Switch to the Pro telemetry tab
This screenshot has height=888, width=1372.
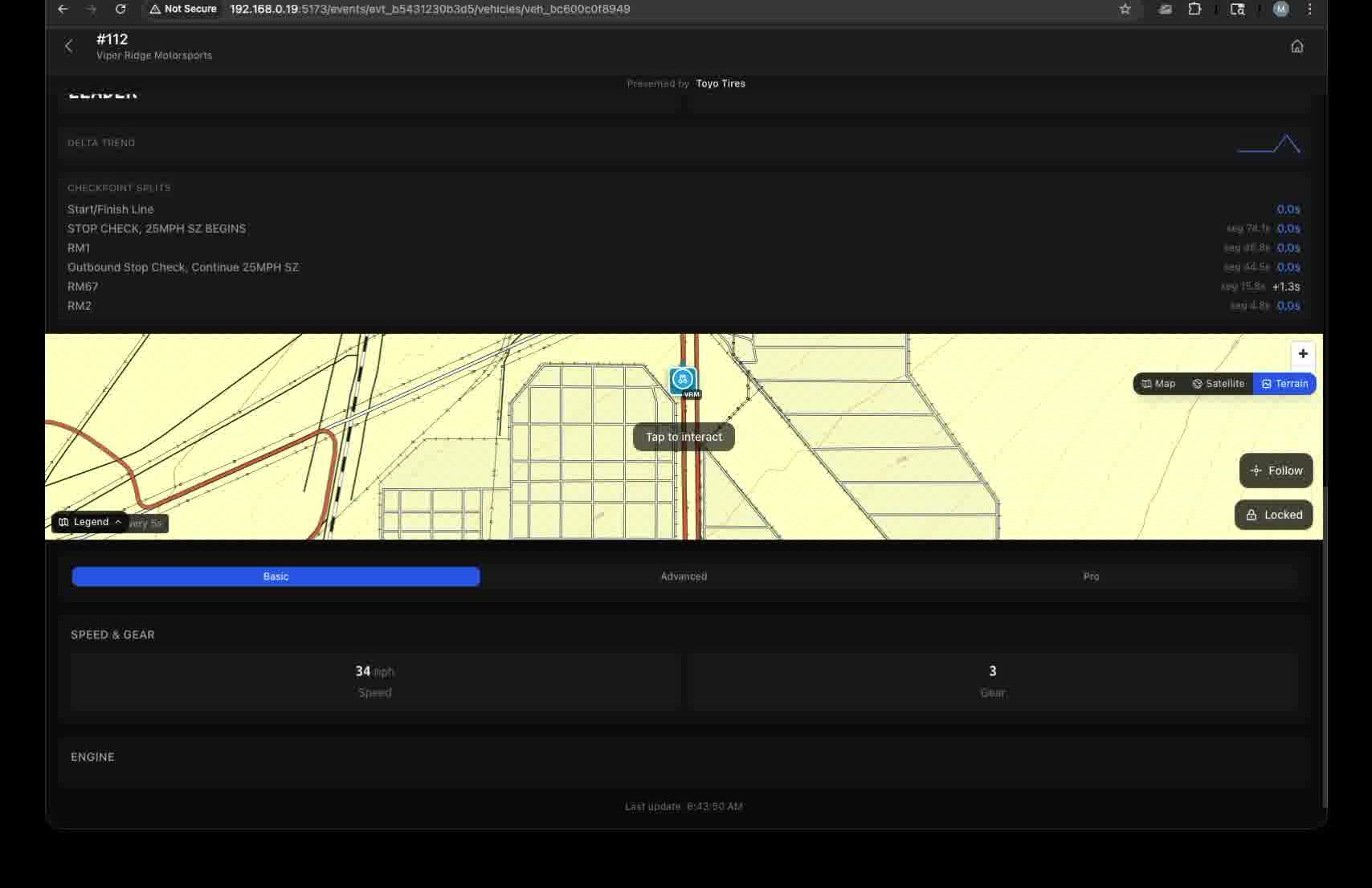pyautogui.click(x=1090, y=576)
